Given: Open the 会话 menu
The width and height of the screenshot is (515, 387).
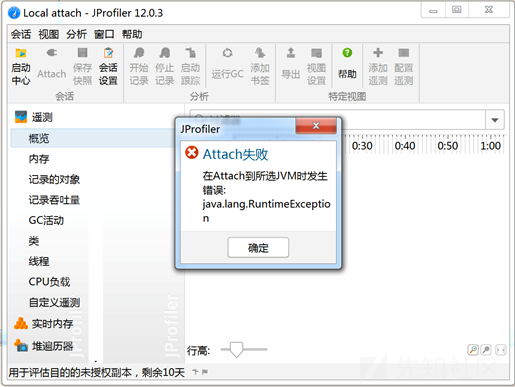Looking at the screenshot, I should tap(21, 34).
